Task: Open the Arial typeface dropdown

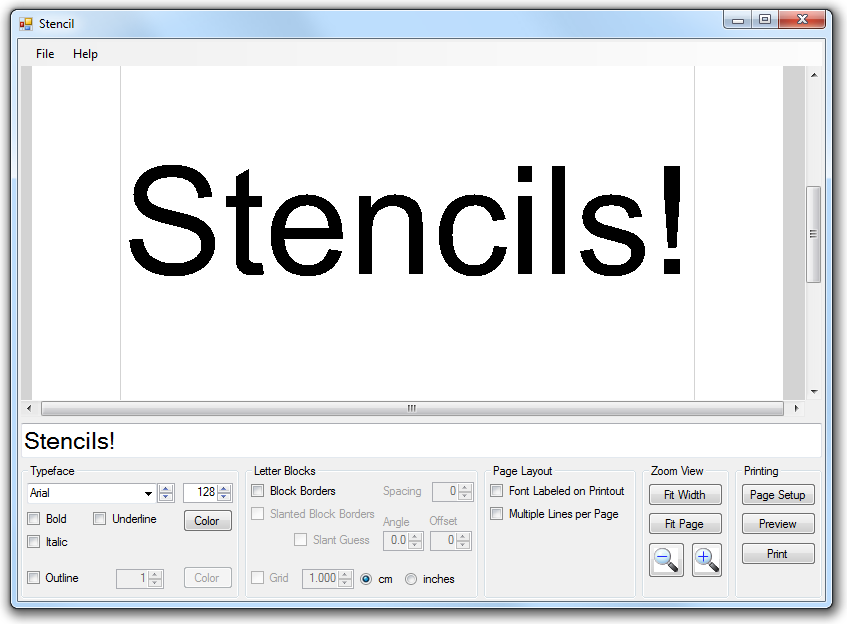Action: click(146, 492)
